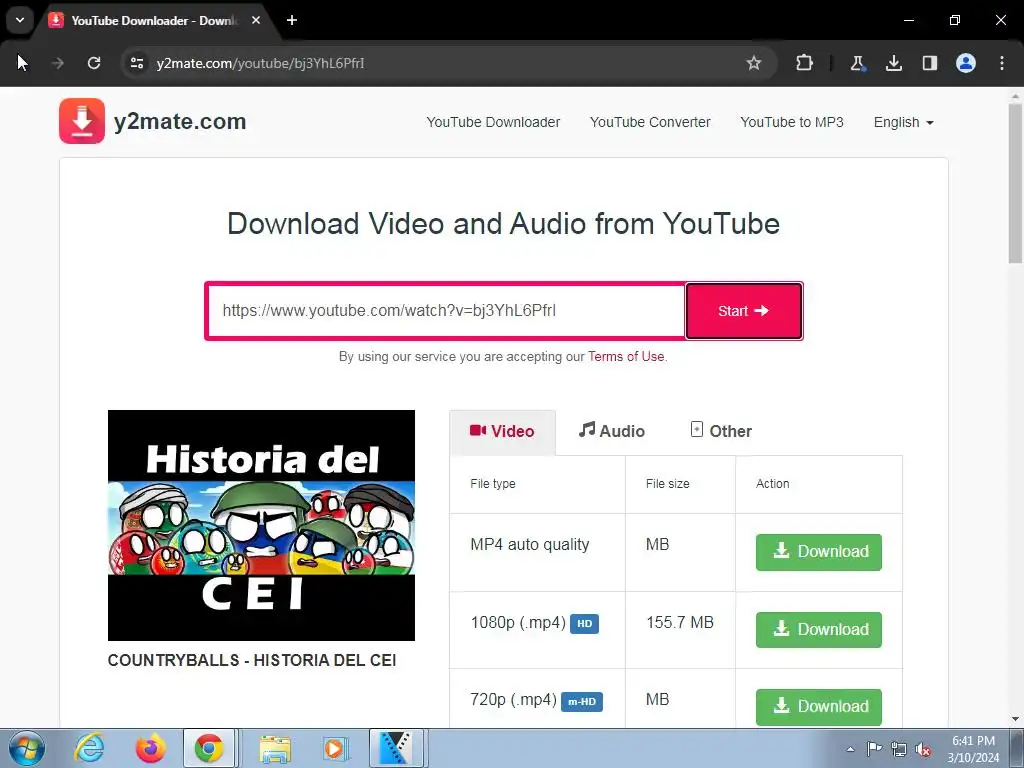Click the 1080p (.mp4) file type text

(x=518, y=622)
